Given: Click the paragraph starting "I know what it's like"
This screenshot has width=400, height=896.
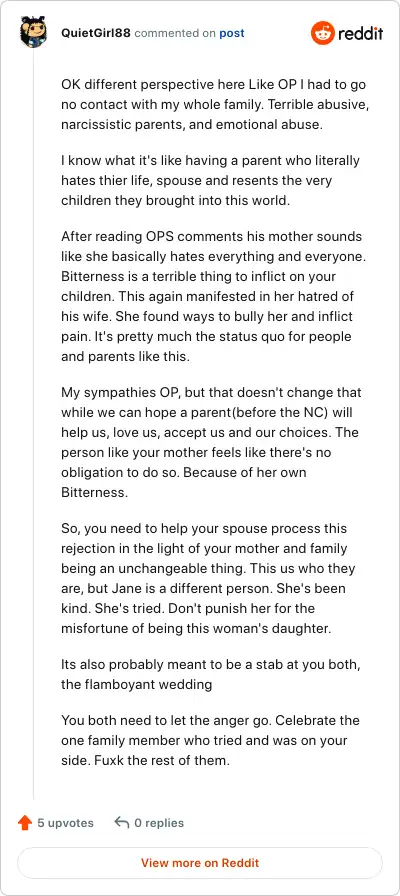Looking at the screenshot, I should point(210,181).
